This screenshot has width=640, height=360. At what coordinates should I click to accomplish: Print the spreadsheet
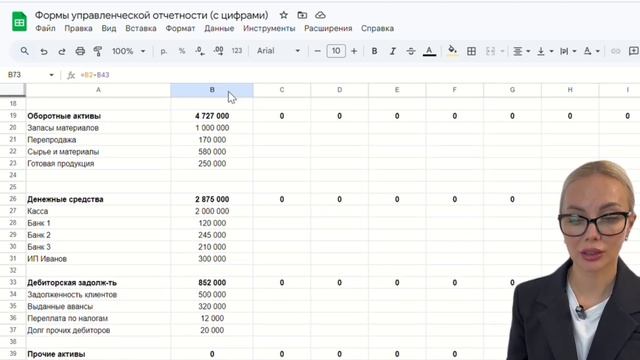click(x=80, y=51)
